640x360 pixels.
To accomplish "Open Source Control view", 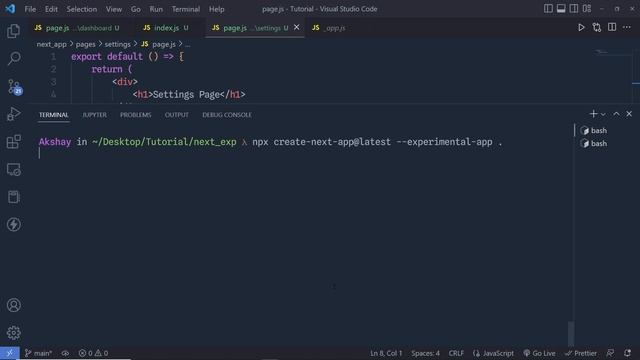I will click(x=14, y=87).
